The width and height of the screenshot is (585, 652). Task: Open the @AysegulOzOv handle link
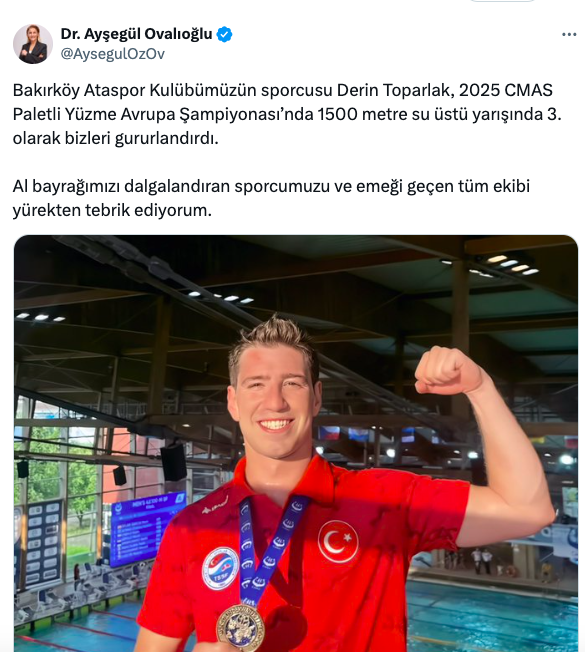pyautogui.click(x=113, y=54)
